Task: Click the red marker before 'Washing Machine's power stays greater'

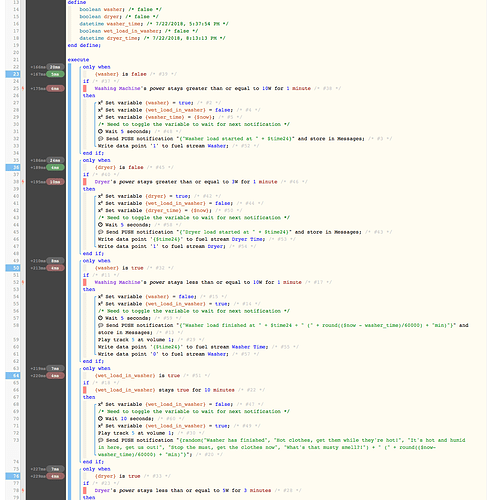Action: point(85,88)
